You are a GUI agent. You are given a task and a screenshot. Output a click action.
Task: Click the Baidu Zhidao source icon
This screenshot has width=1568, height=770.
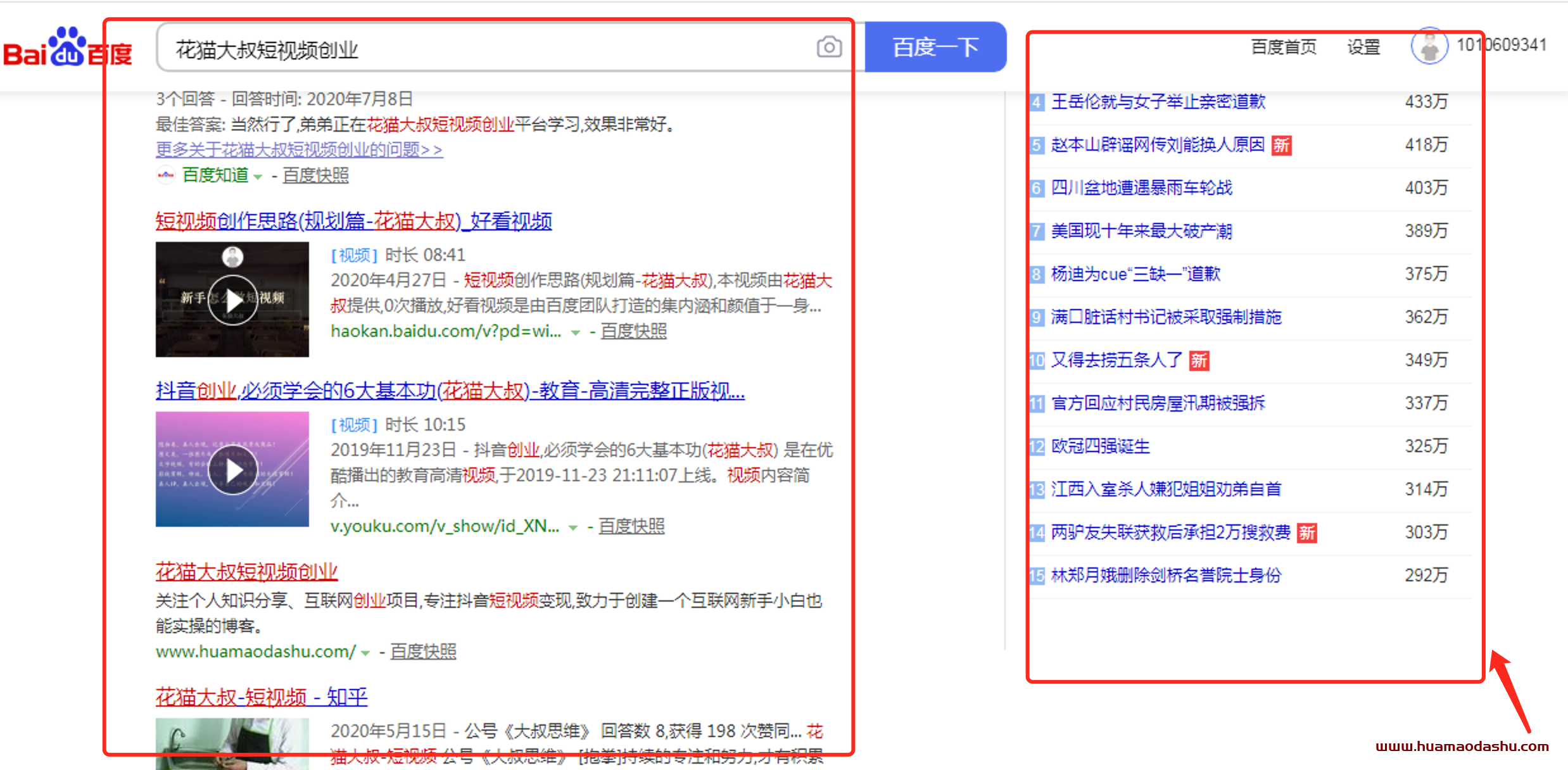[x=166, y=175]
